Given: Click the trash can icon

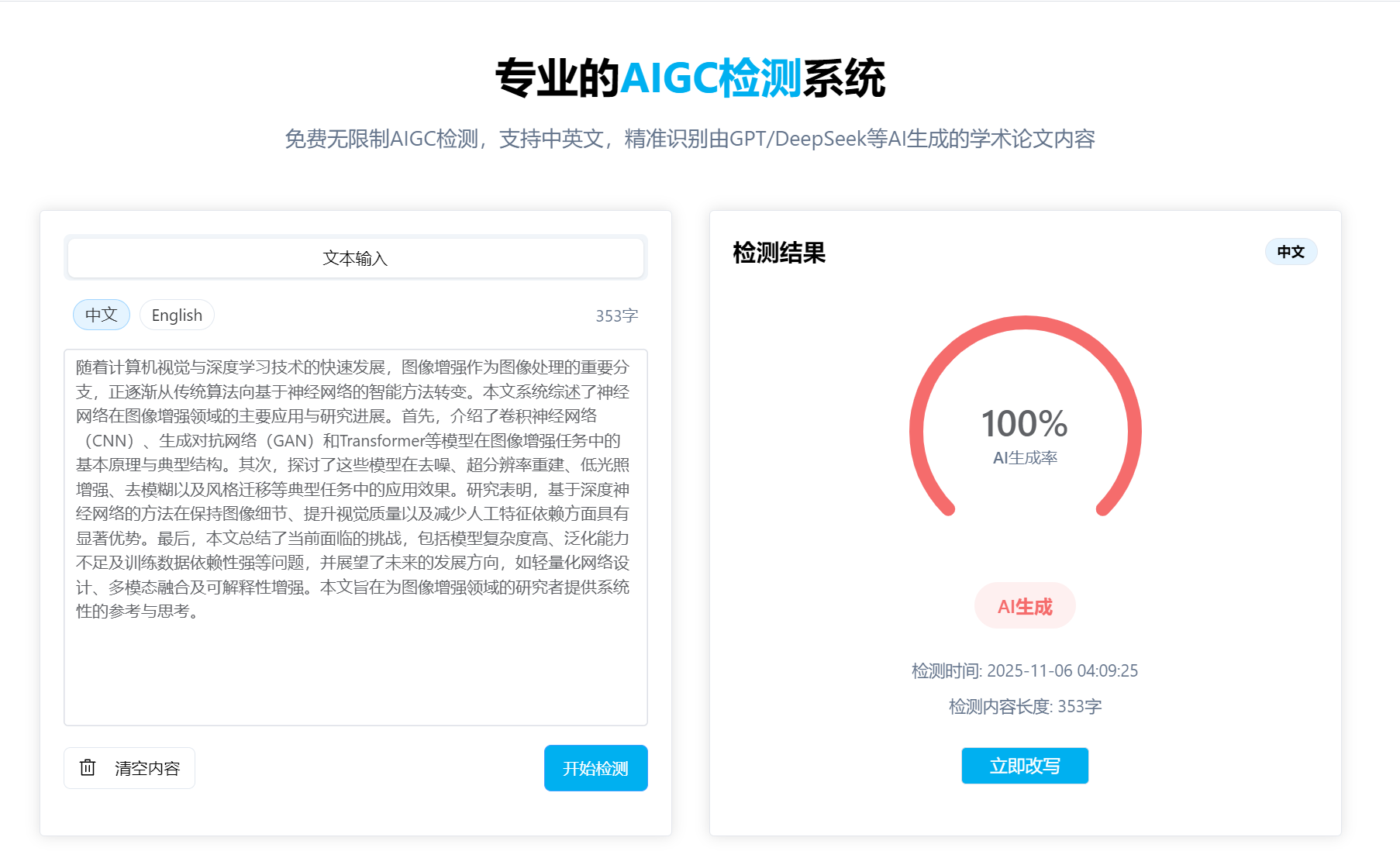Looking at the screenshot, I should [x=88, y=767].
